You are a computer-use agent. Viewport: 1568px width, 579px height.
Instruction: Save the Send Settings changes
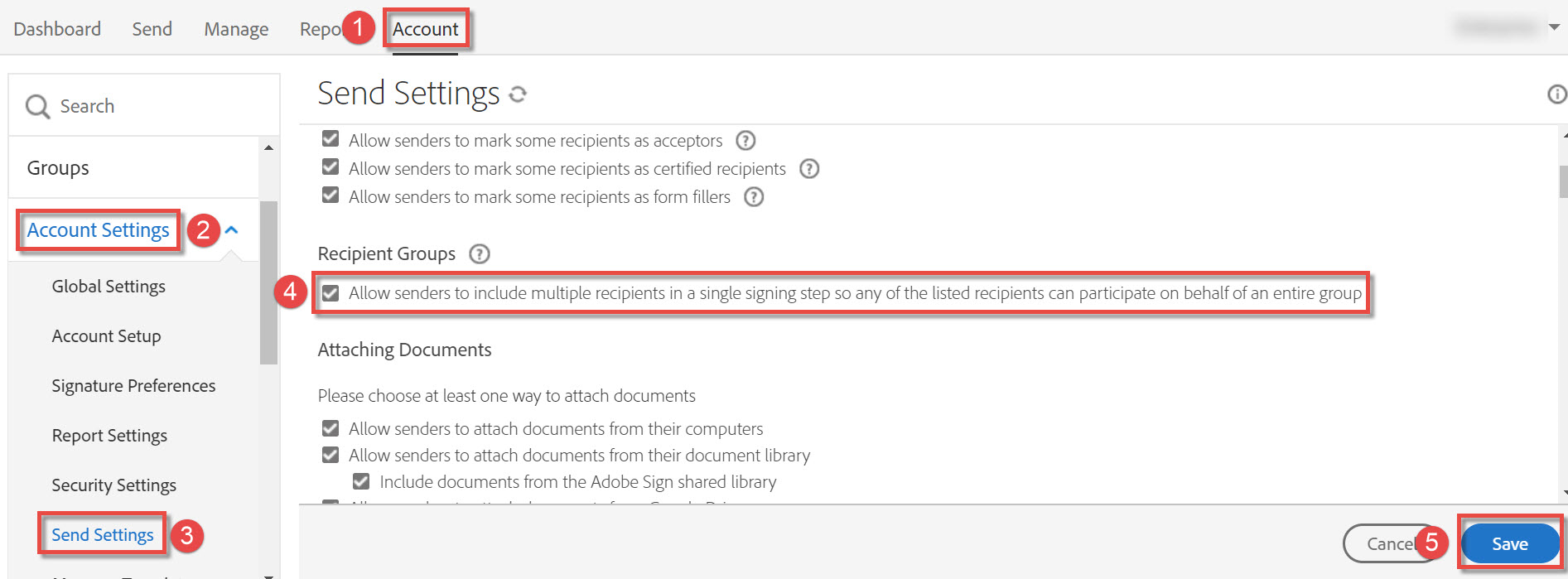[x=1509, y=543]
